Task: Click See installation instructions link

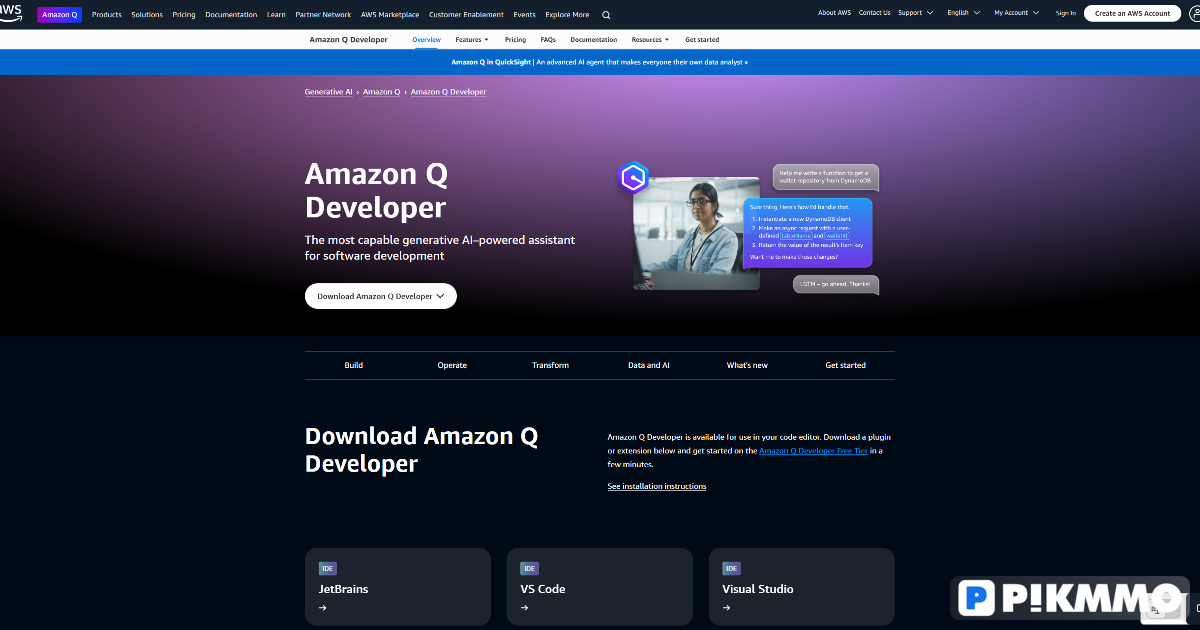Action: (657, 486)
